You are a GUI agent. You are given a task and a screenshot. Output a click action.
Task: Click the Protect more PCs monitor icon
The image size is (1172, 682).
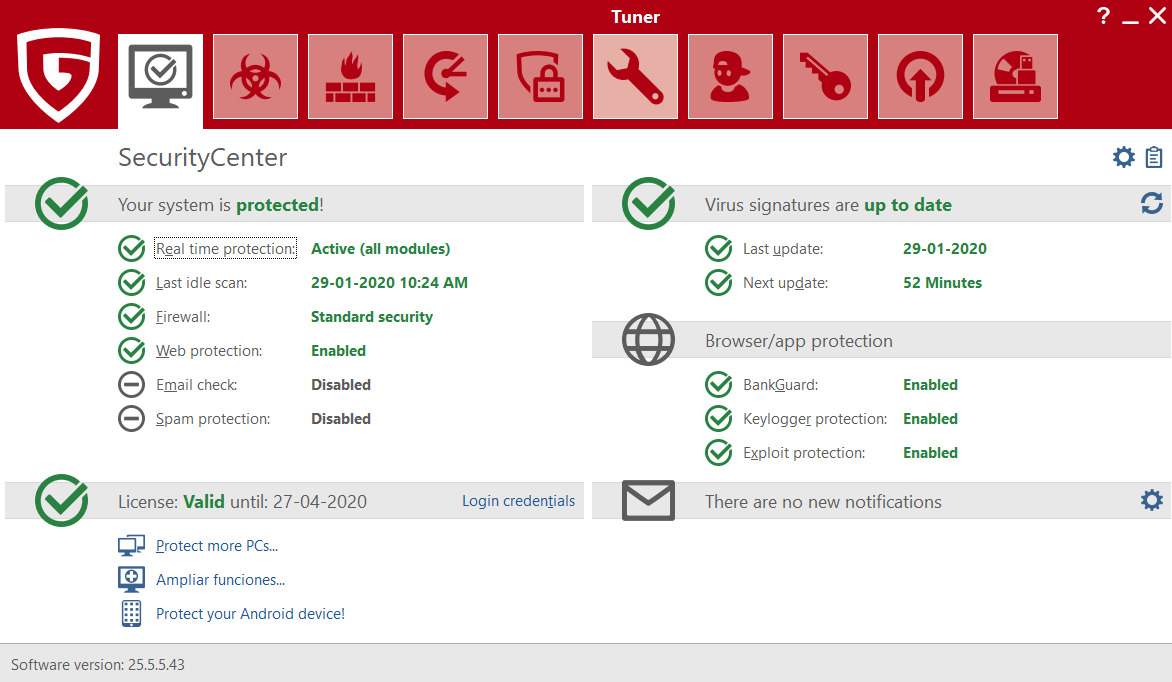click(x=132, y=545)
